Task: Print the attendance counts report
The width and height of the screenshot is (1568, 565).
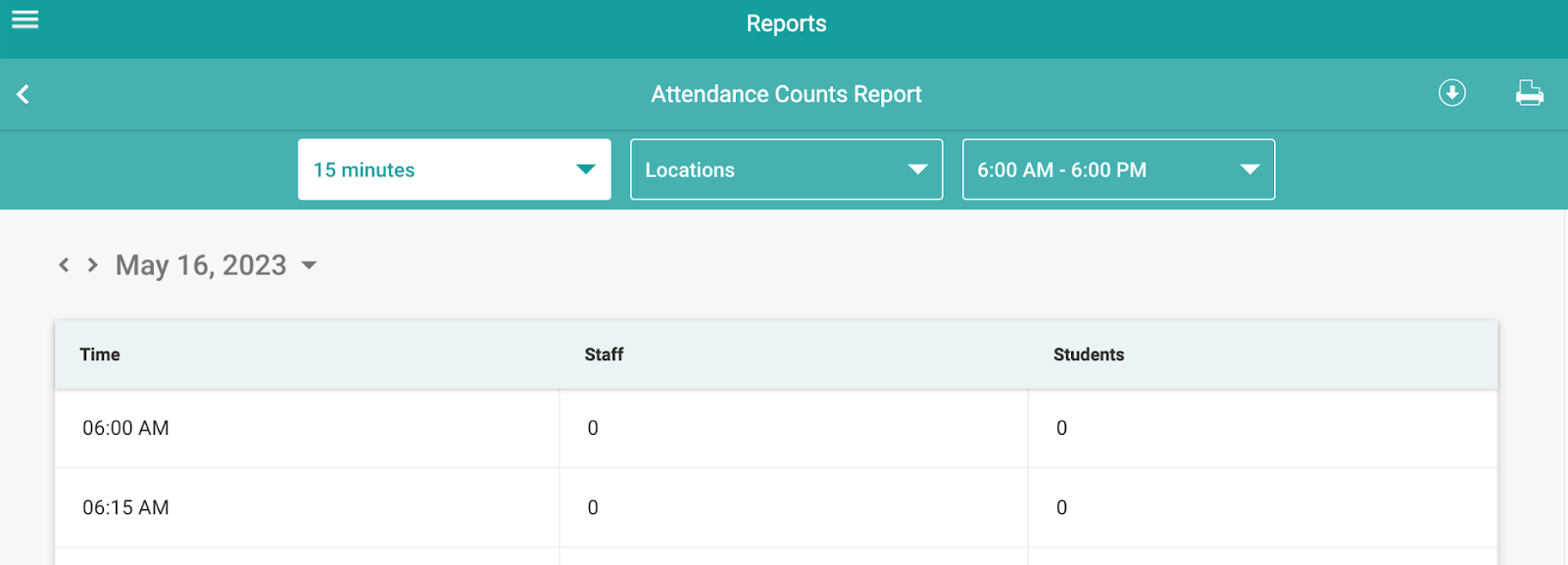Action: point(1529,93)
